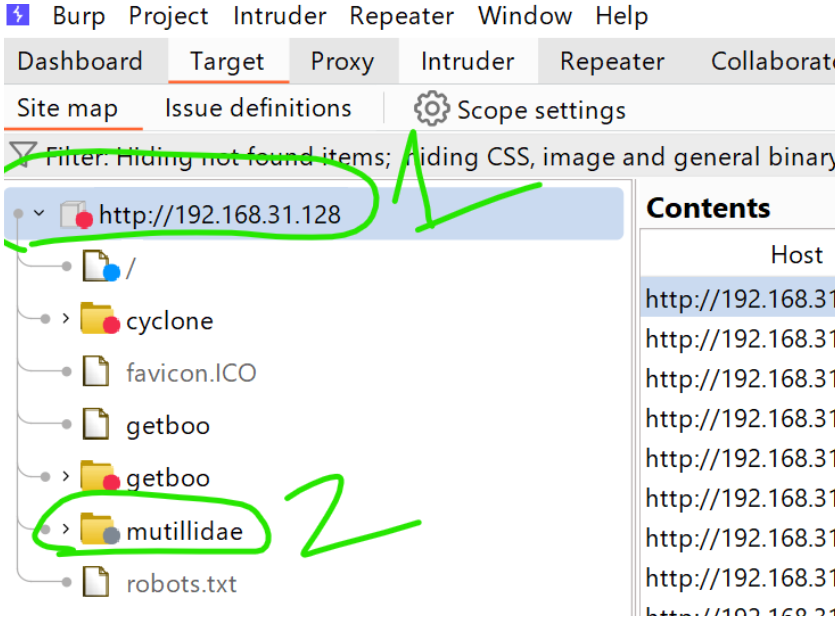Select the highlighted first Contents host row
The height and width of the screenshot is (620, 839).
[738, 297]
